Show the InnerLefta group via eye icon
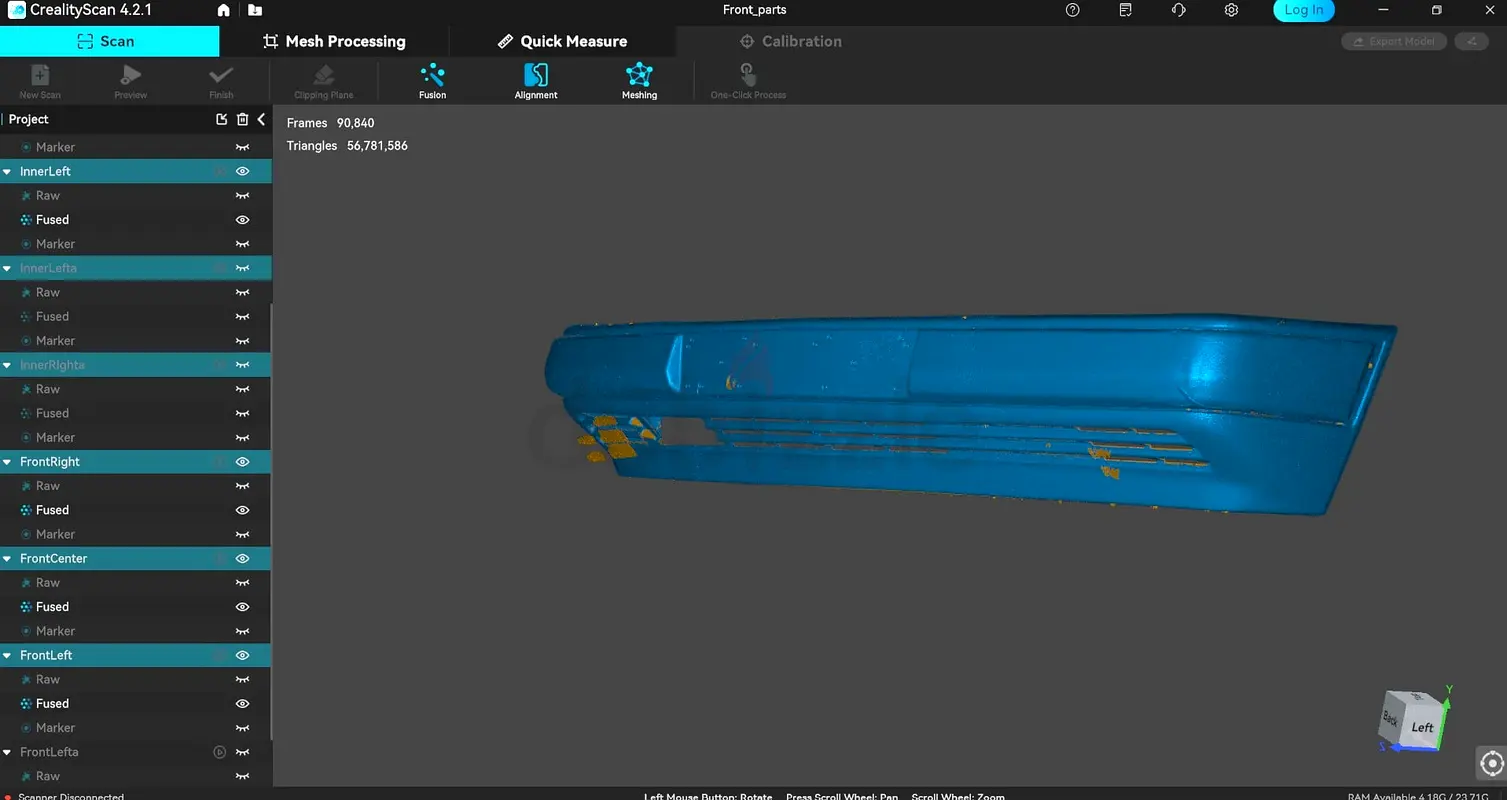The height and width of the screenshot is (800, 1507). tap(242, 268)
